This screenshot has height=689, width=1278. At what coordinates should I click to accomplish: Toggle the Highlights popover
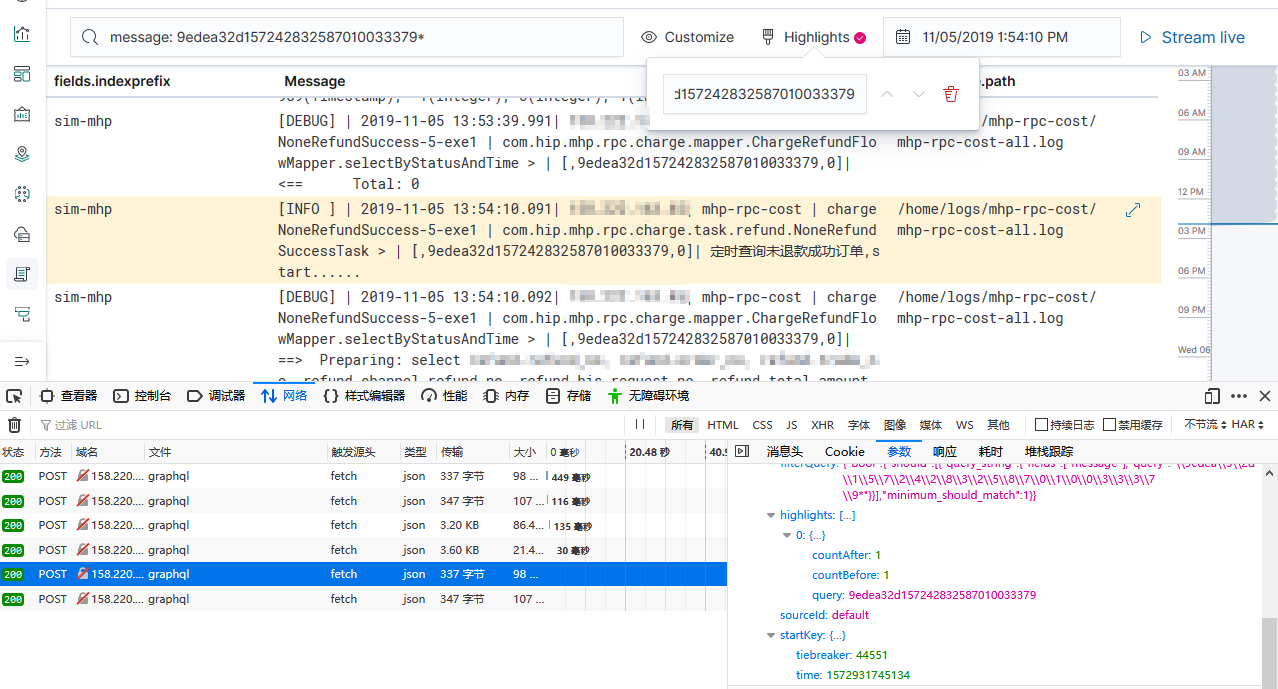[813, 37]
